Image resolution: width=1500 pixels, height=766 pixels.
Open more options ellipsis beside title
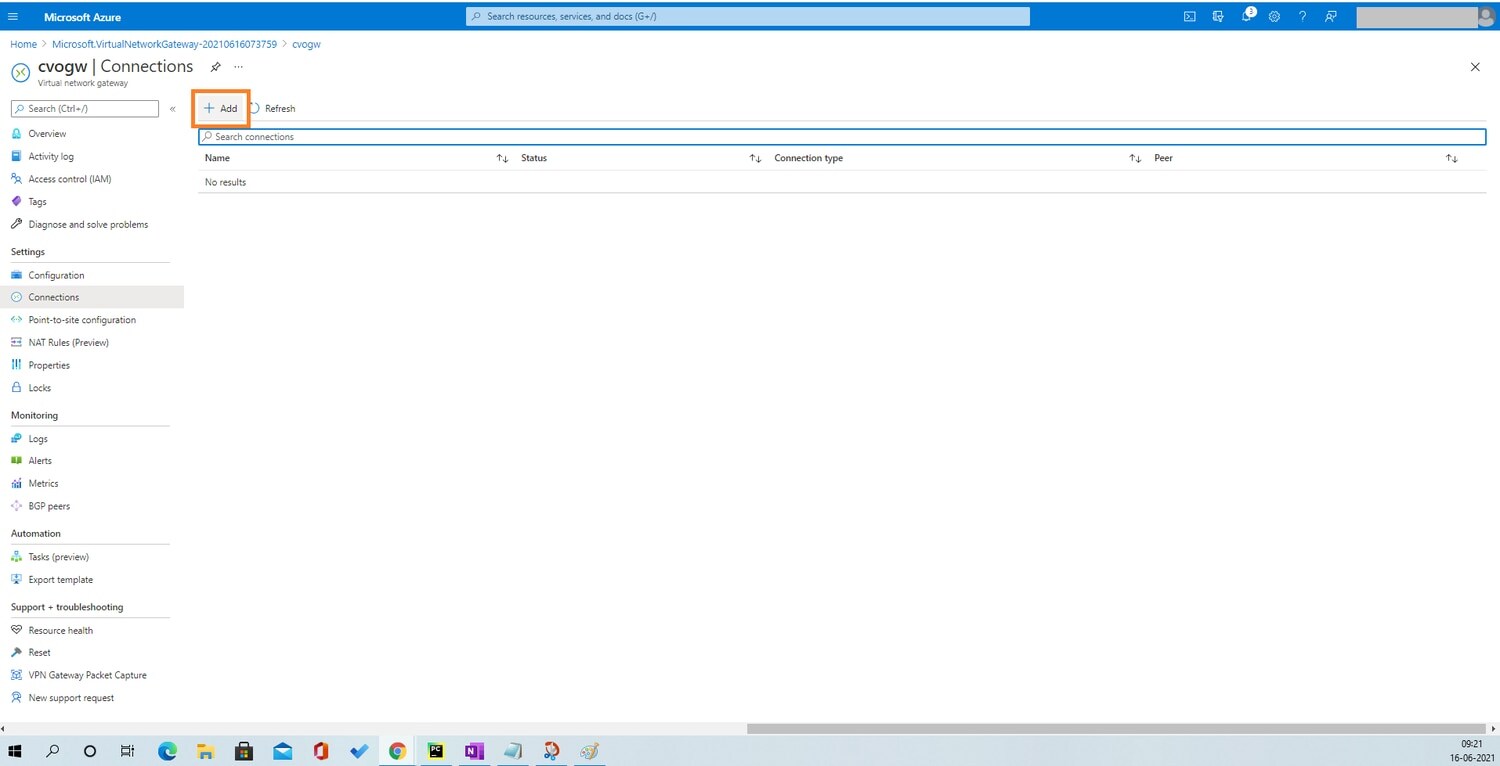[x=238, y=67]
